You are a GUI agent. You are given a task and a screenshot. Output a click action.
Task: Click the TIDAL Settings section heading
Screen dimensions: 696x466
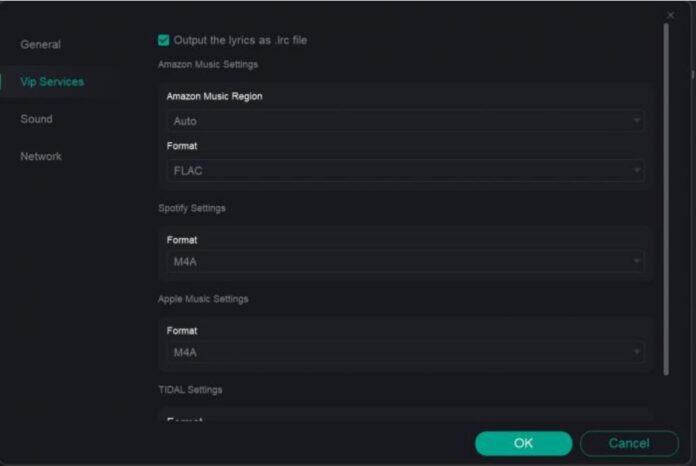190,389
